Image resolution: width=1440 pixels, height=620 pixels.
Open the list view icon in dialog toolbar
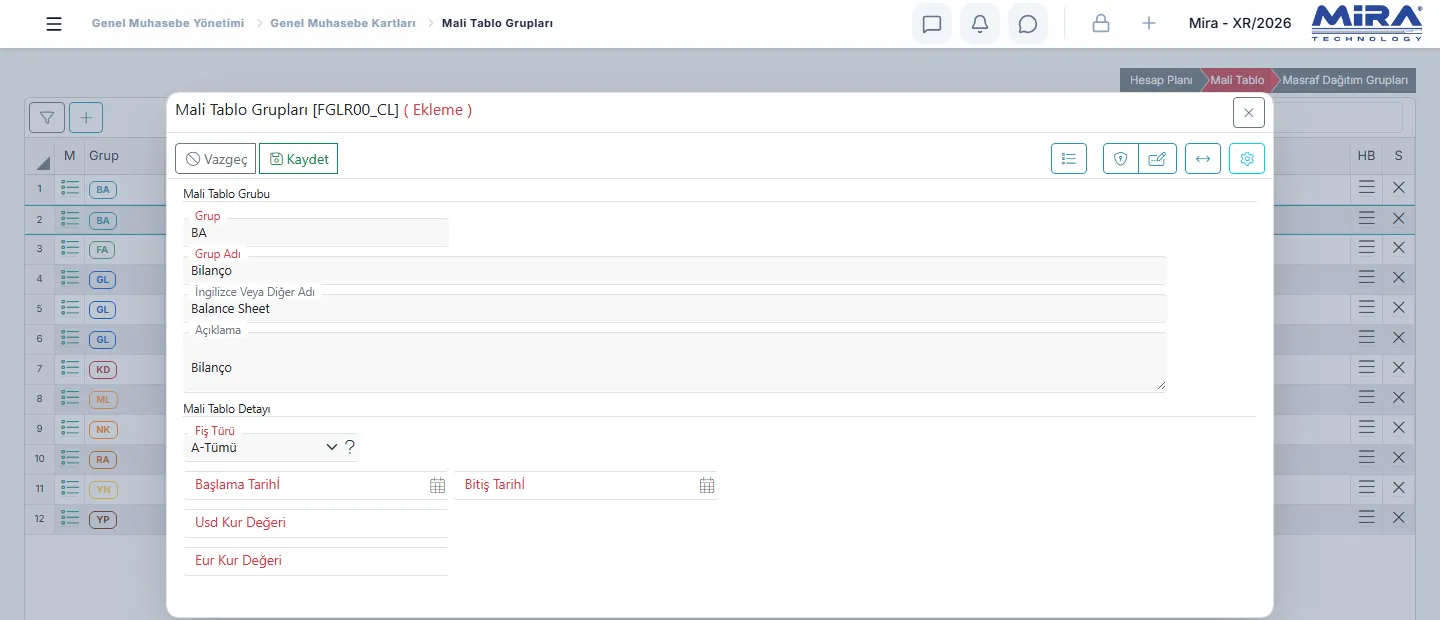1069,158
